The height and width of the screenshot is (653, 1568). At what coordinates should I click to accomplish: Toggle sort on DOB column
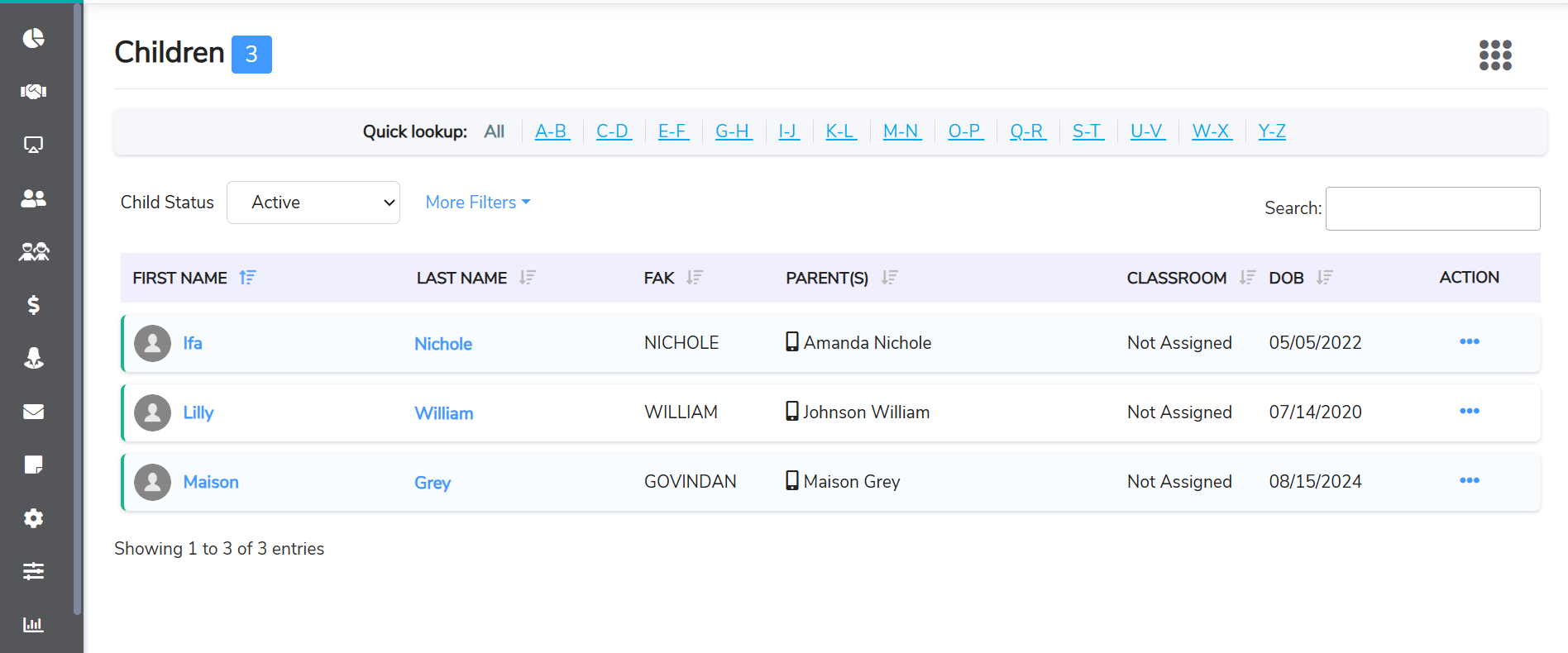(x=1324, y=278)
